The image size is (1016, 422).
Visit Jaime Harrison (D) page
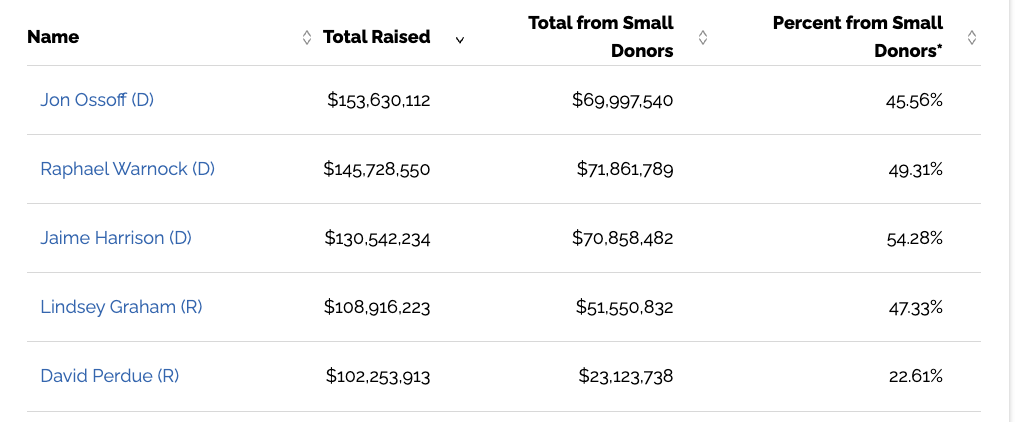coord(116,238)
